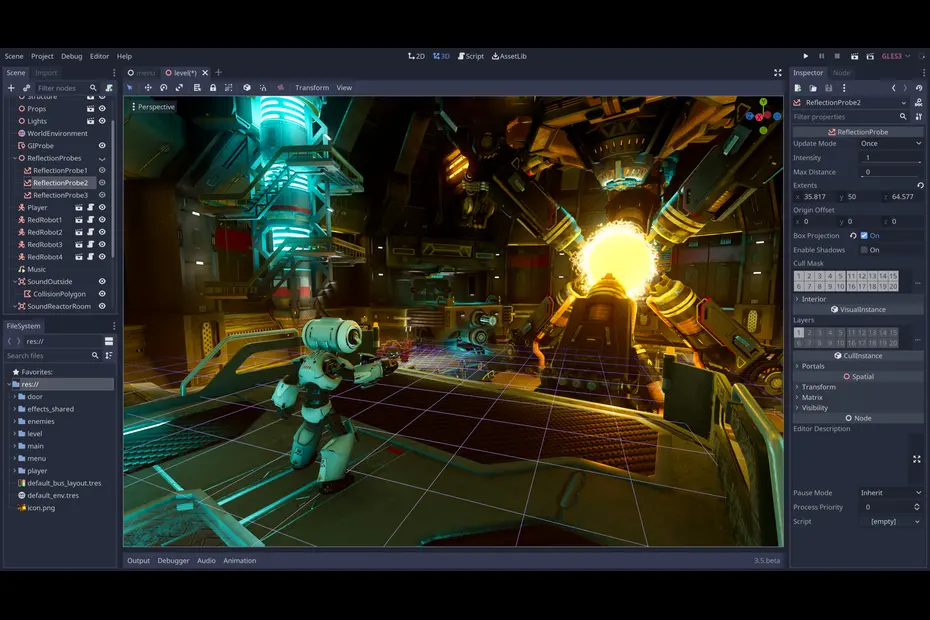Open the Pause Mode Inherit dropdown
930x620 pixels.
[x=891, y=492]
